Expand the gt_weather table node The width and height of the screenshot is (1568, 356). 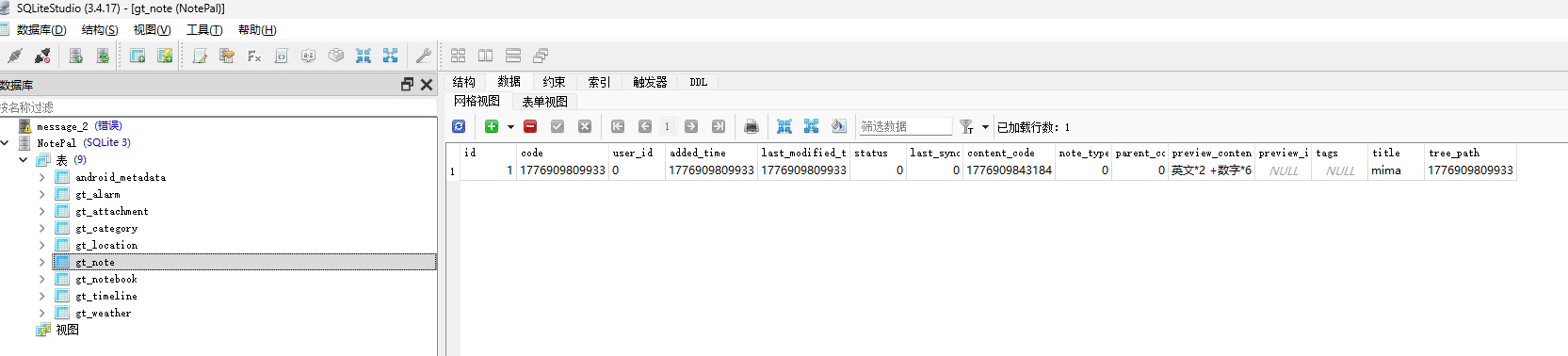41,313
